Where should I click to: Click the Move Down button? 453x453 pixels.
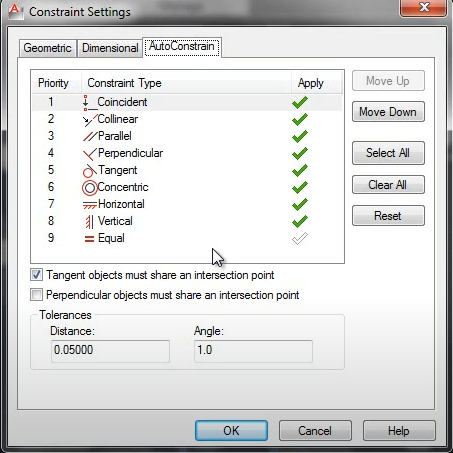(388, 112)
